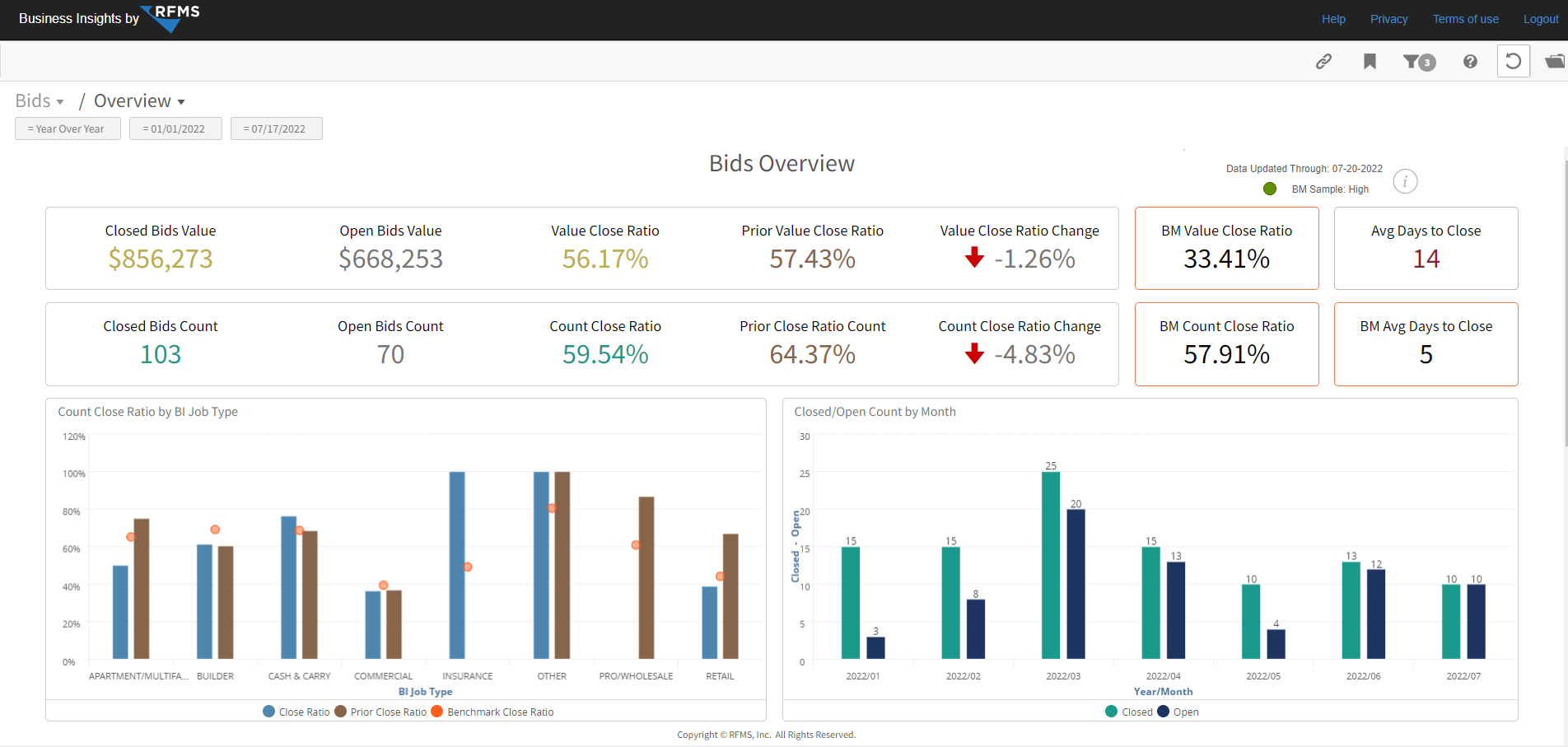This screenshot has height=747, width=1568.
Task: Click the reset/undo arrow icon
Action: click(1513, 61)
